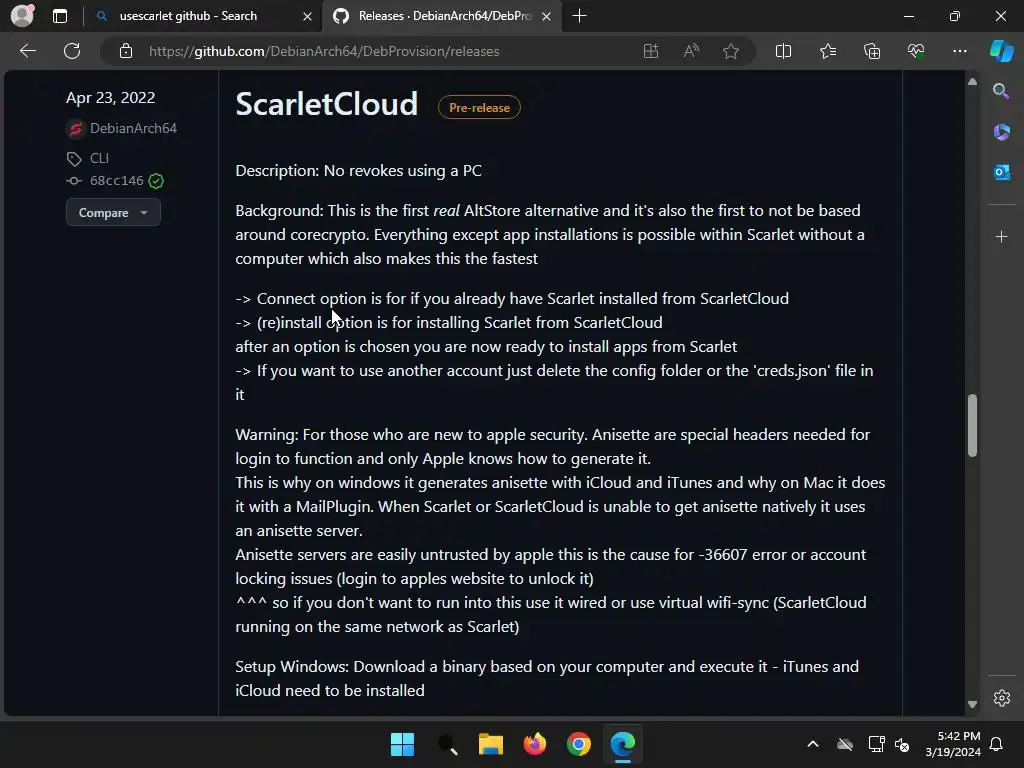Click the scrollbar down arrow
The image size is (1024, 768).
pos(972,705)
